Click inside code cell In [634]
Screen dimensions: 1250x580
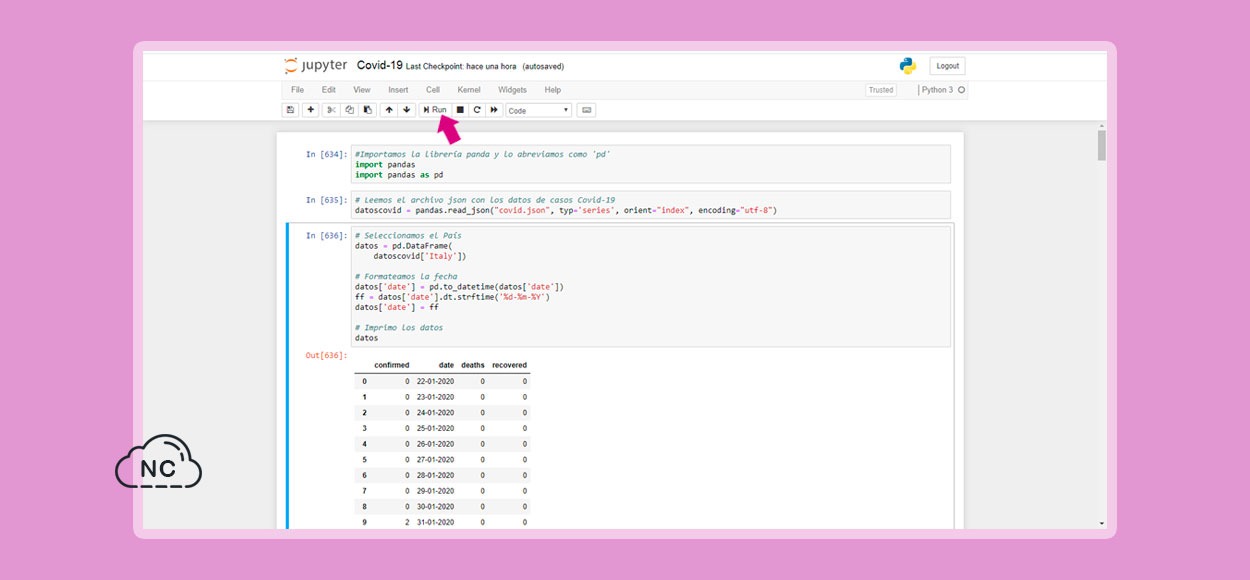point(650,165)
